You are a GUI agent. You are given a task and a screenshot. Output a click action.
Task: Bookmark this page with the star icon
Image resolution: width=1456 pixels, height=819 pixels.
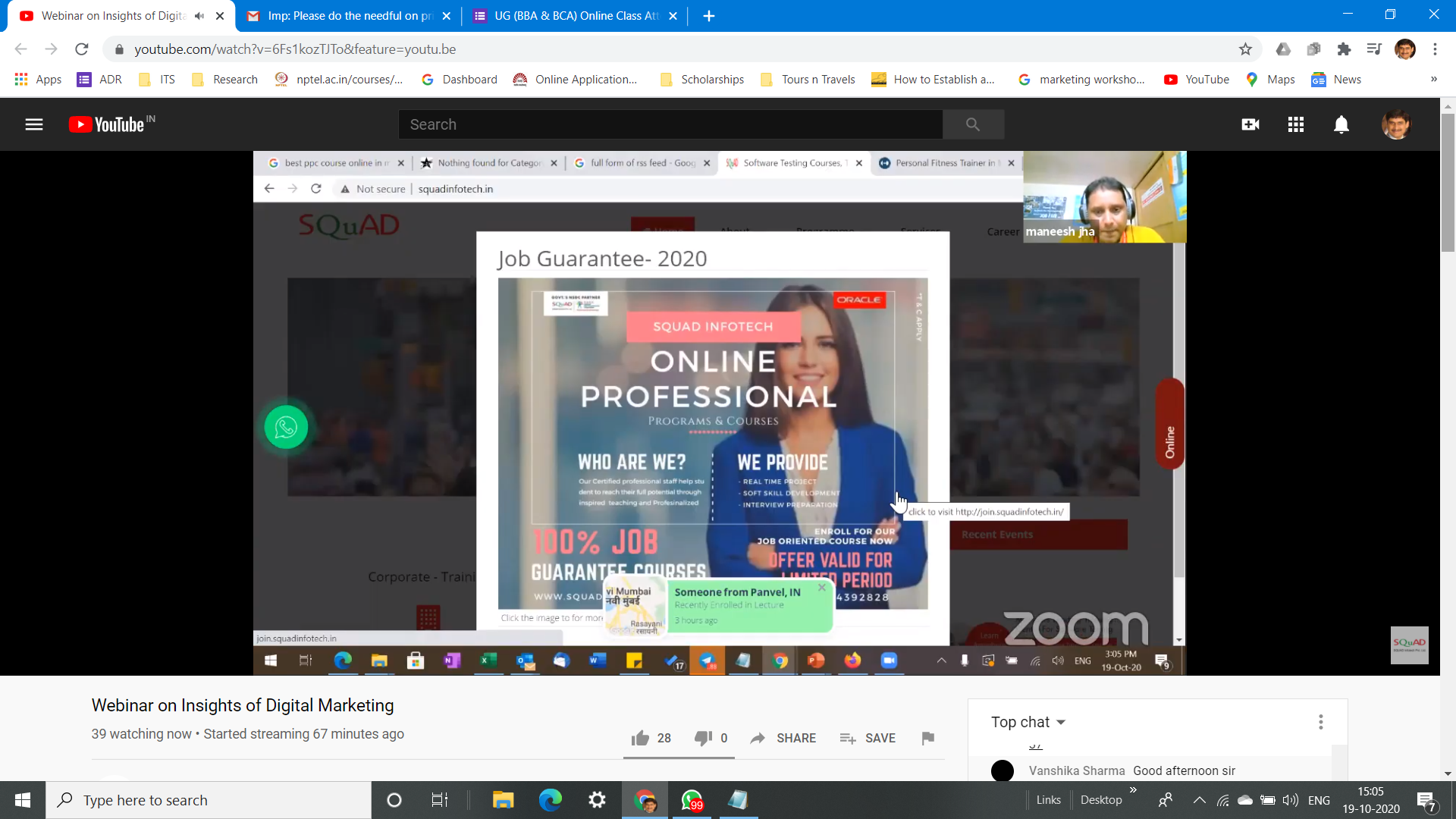[1245, 49]
